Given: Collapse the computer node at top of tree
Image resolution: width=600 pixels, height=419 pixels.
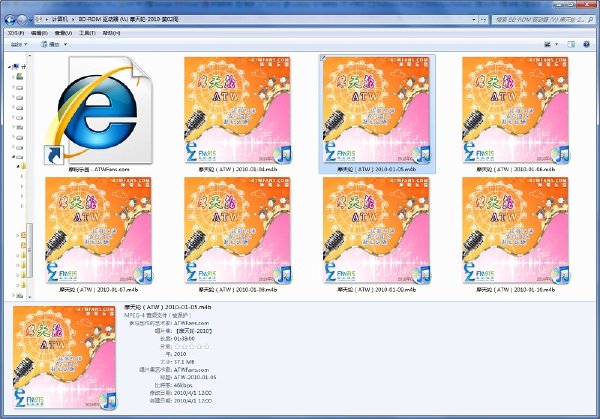Looking at the screenshot, I should click(x=9, y=67).
